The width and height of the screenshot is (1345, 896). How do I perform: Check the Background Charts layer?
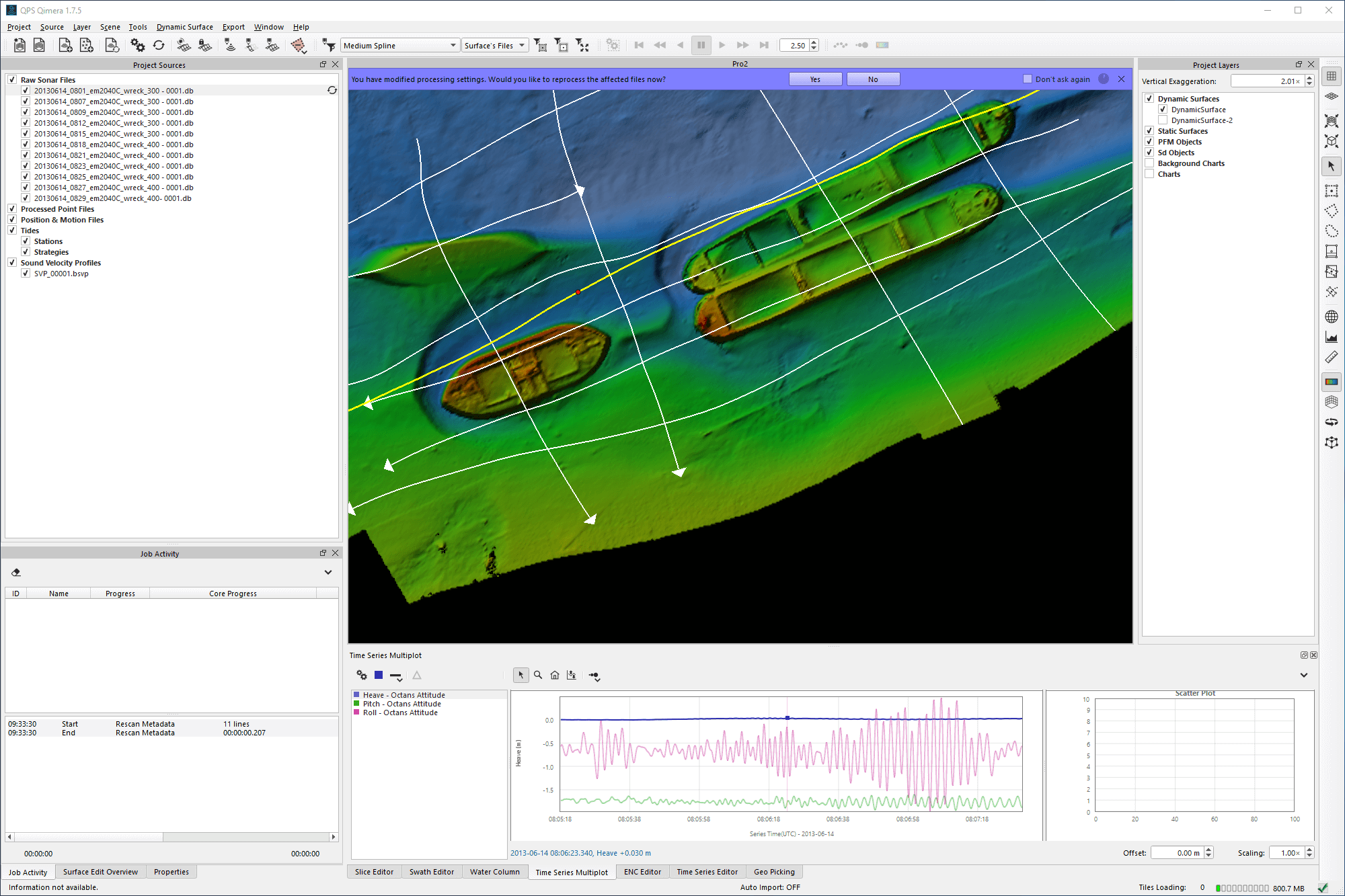1149,163
